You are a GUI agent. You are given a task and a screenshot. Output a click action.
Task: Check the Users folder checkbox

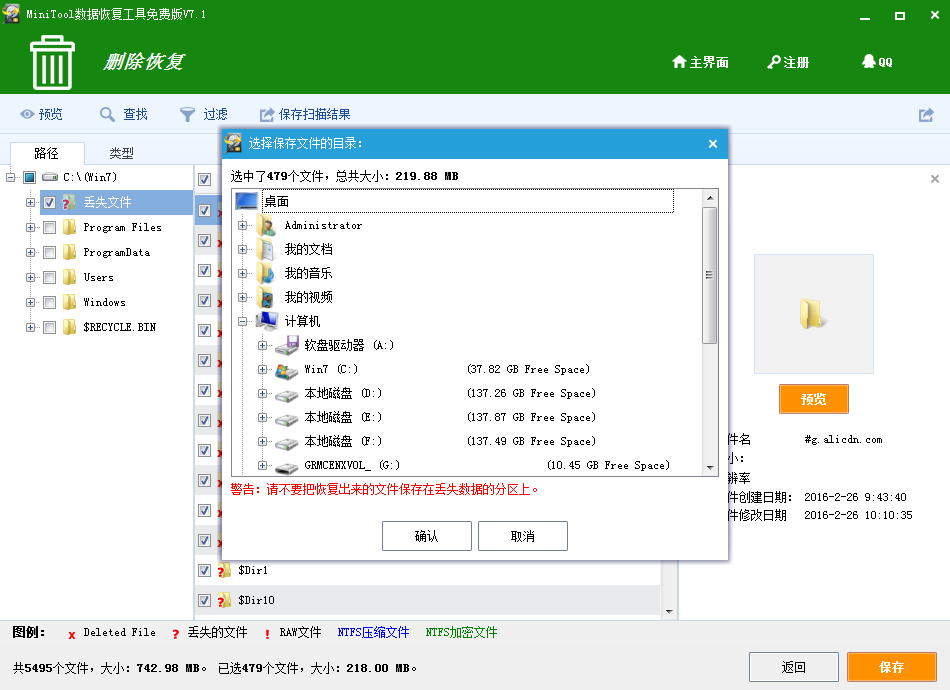pyautogui.click(x=50, y=277)
